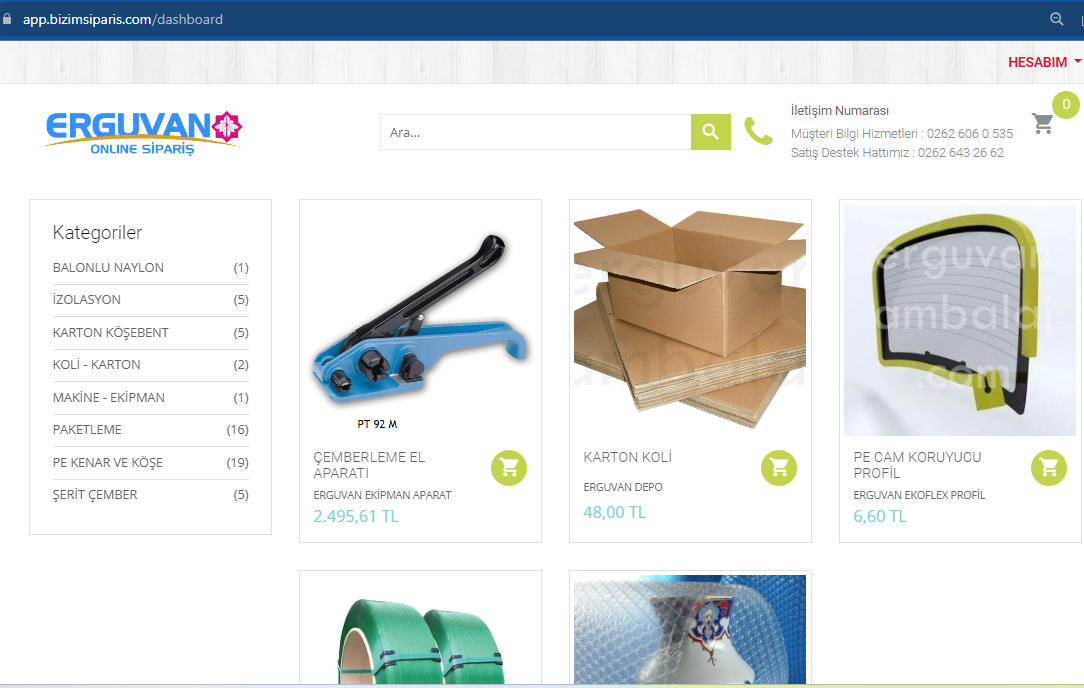Image resolution: width=1084 pixels, height=688 pixels.
Task: Click the ERGUVAN EKİPMAN APARAT brand text
Action: click(x=382, y=495)
